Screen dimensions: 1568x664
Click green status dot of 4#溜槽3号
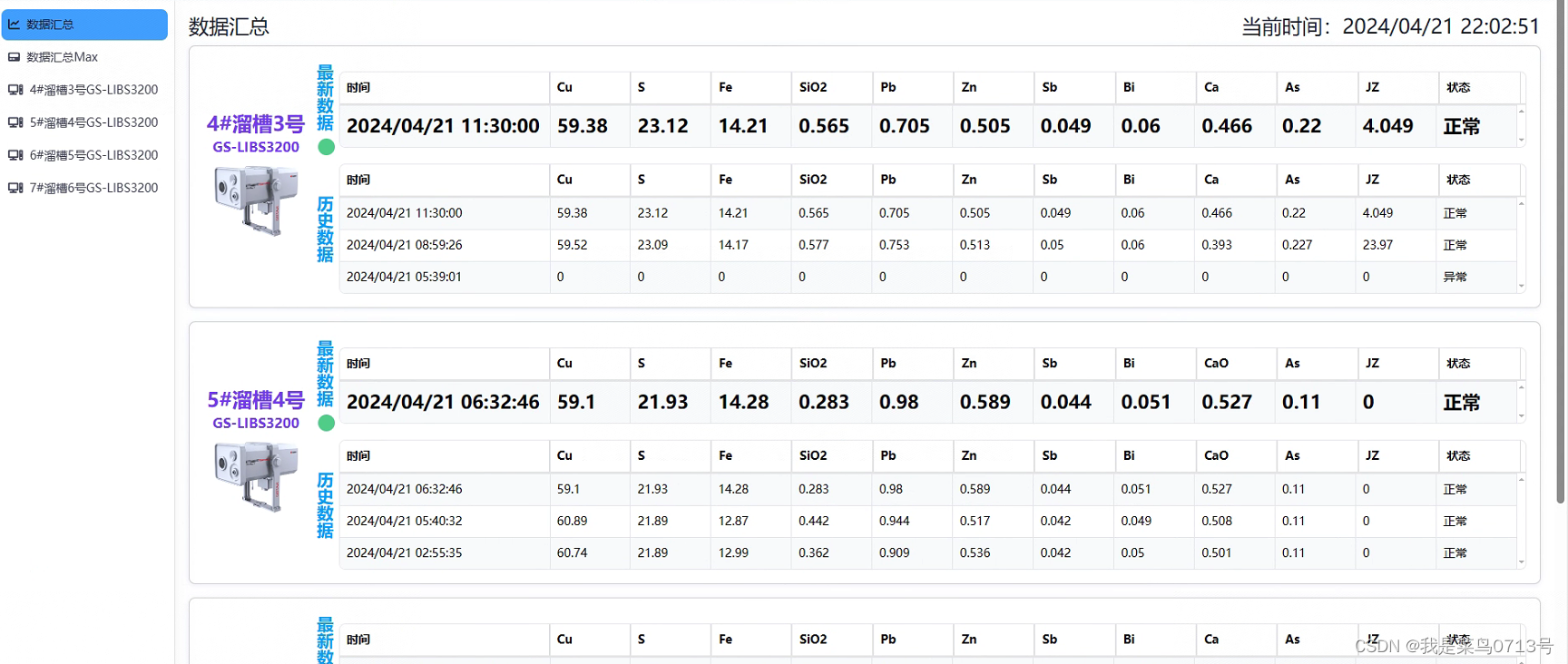326,147
